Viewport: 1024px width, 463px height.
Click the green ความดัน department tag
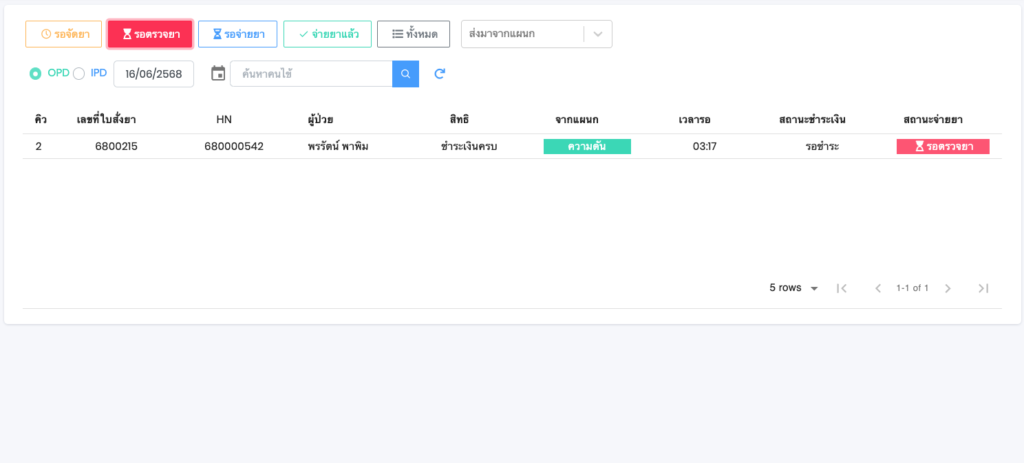pyautogui.click(x=587, y=146)
